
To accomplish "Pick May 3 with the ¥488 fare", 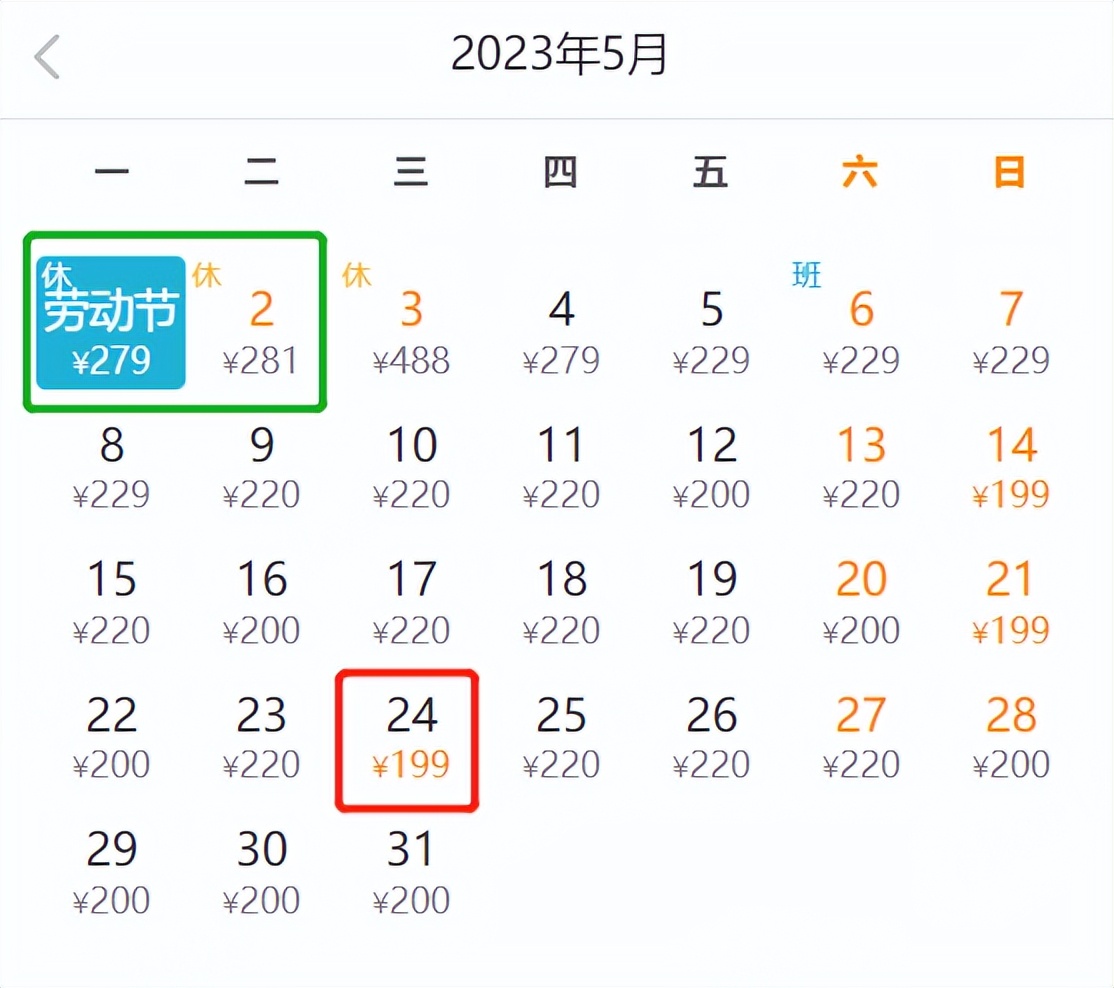I will [x=412, y=310].
